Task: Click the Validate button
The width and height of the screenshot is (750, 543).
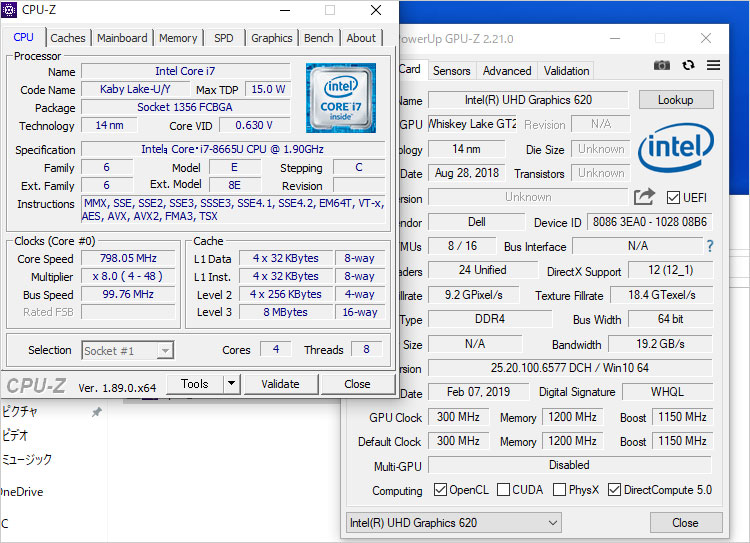Action: click(280, 384)
